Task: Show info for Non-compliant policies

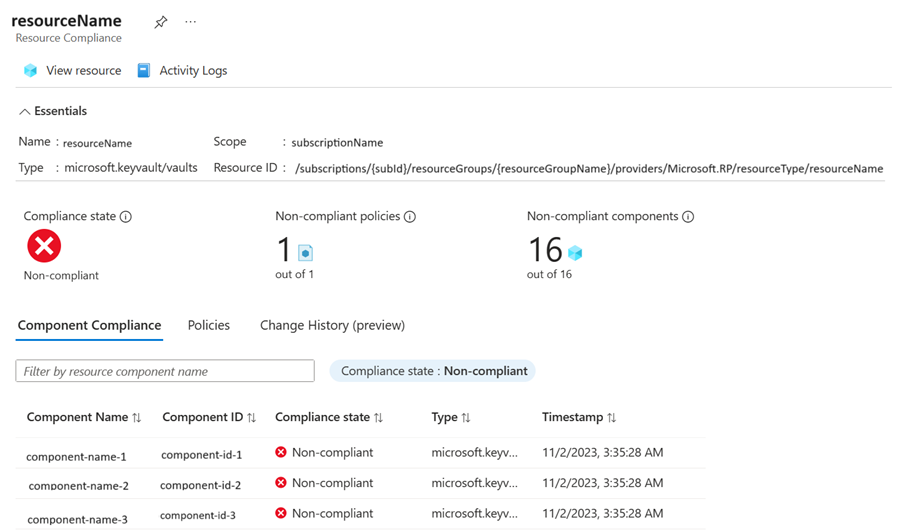Action: click(x=410, y=217)
